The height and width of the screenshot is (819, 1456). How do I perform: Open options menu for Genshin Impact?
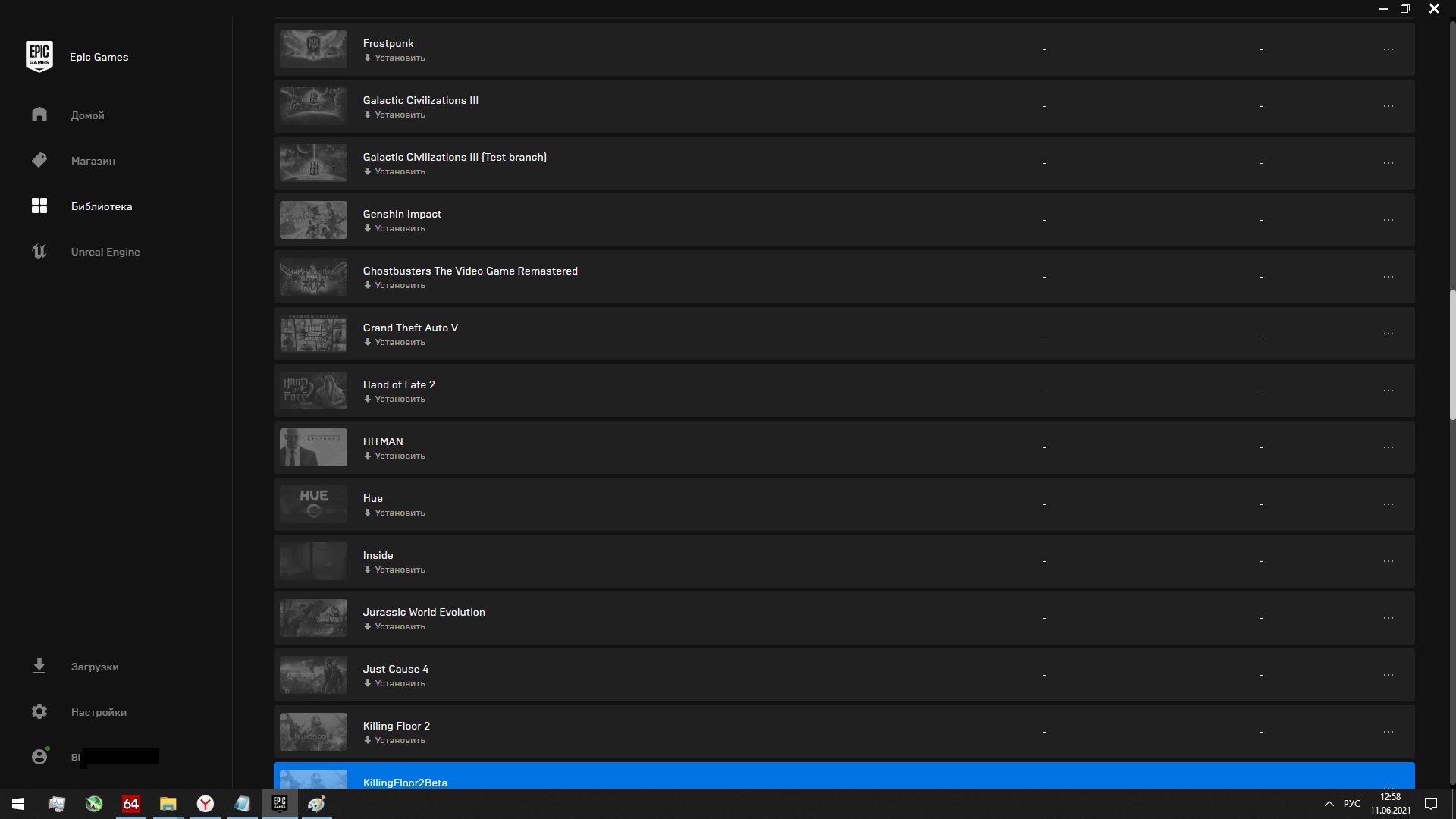[1388, 220]
